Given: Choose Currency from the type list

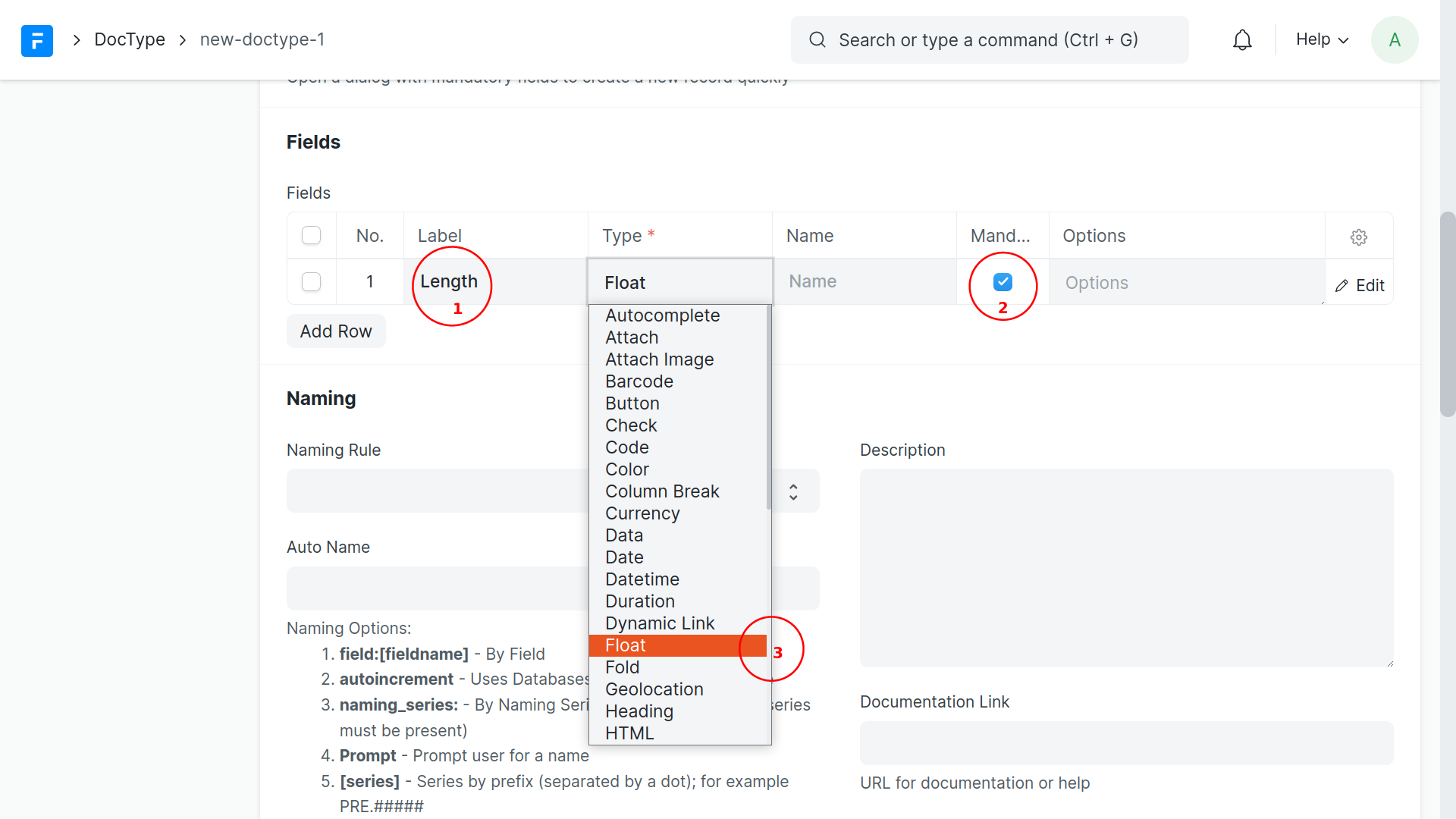Looking at the screenshot, I should pyautogui.click(x=642, y=513).
